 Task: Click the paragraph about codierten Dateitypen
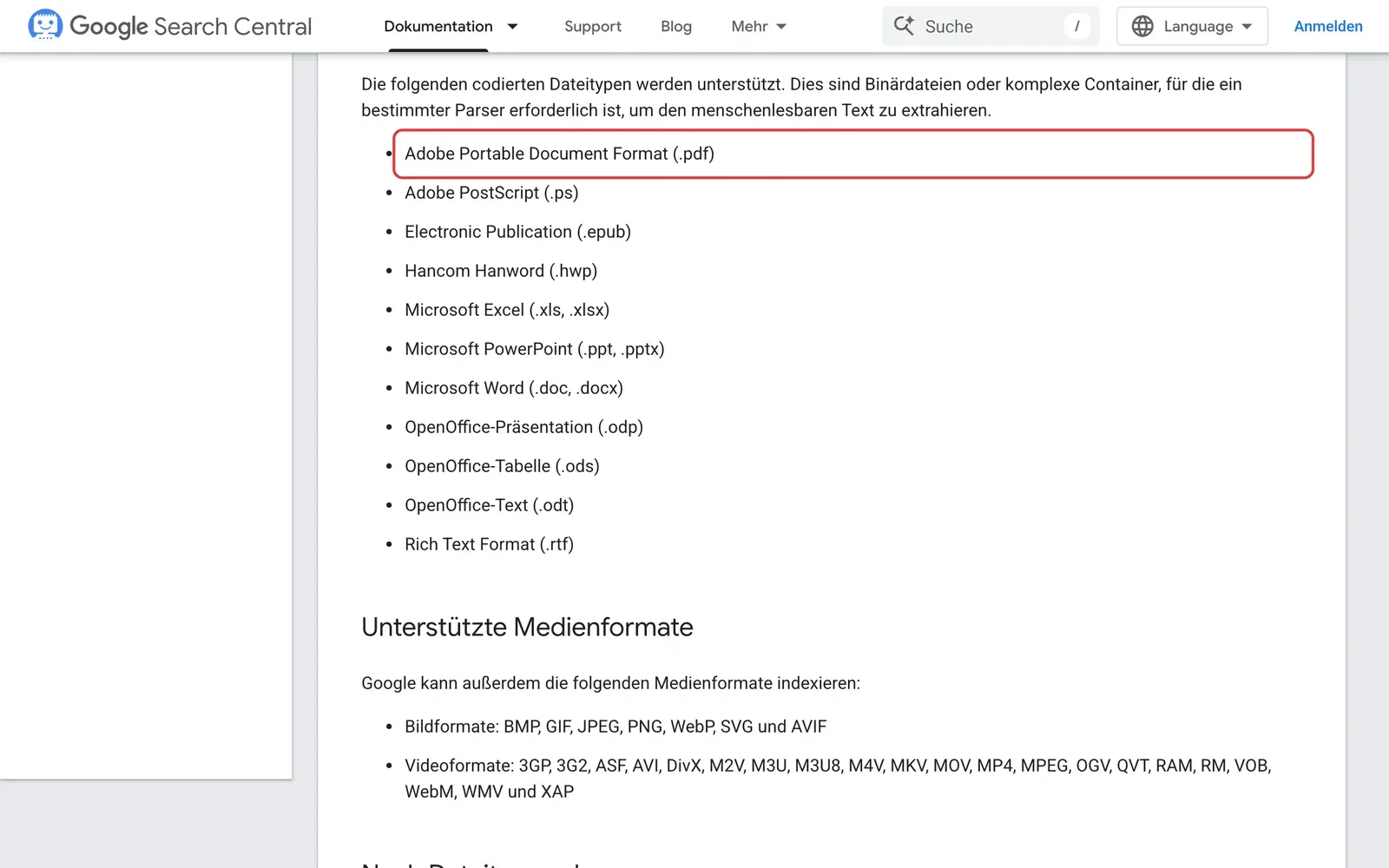pos(801,97)
